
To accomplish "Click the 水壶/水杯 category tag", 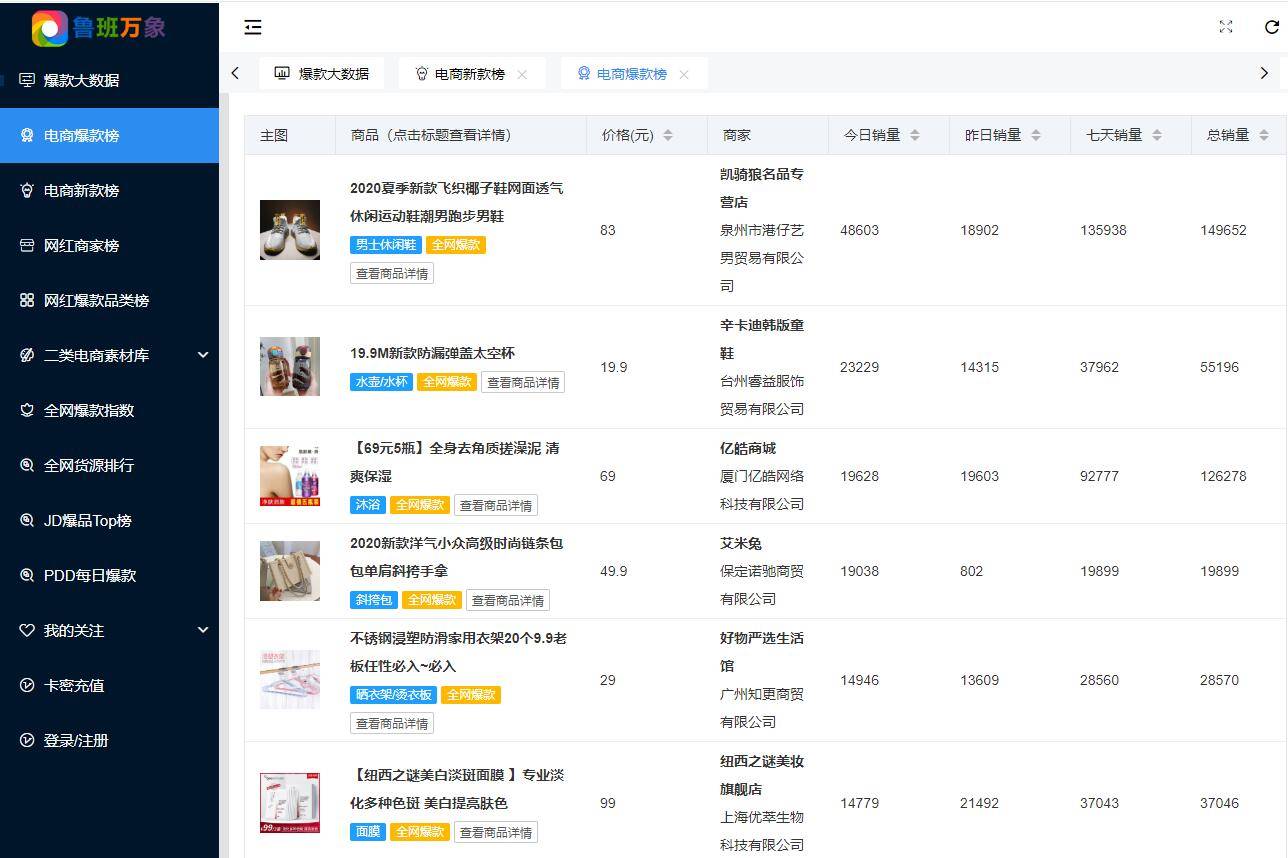I will pyautogui.click(x=381, y=382).
